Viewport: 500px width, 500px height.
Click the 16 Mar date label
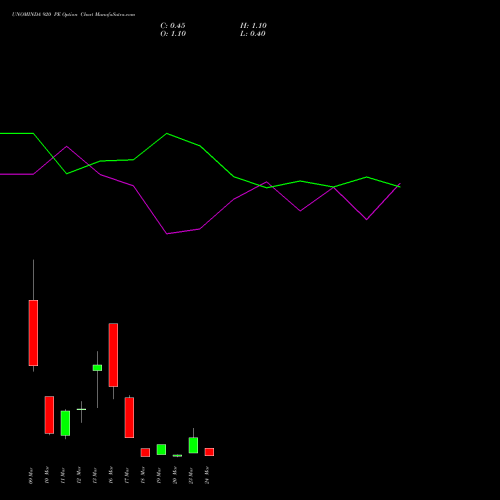(111, 475)
